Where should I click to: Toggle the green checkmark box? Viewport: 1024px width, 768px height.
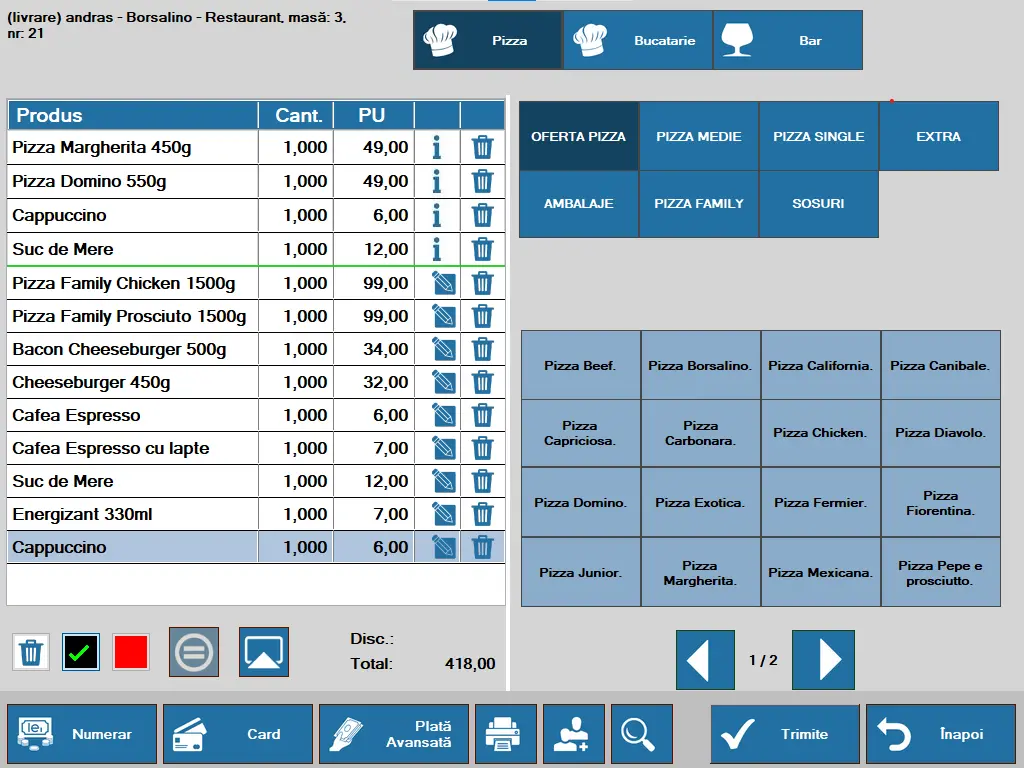click(81, 653)
